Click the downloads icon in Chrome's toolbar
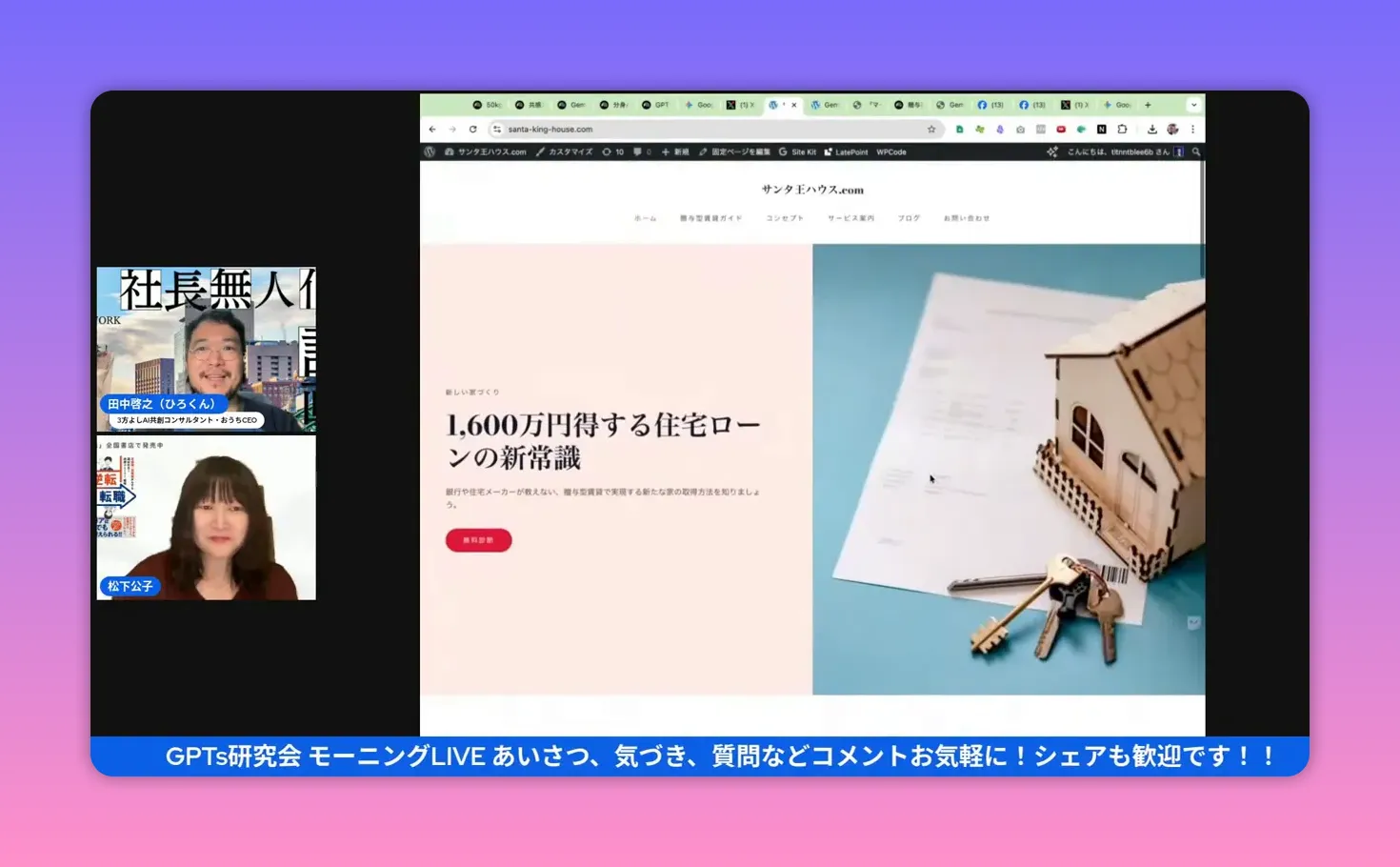1400x867 pixels. coord(1153,130)
